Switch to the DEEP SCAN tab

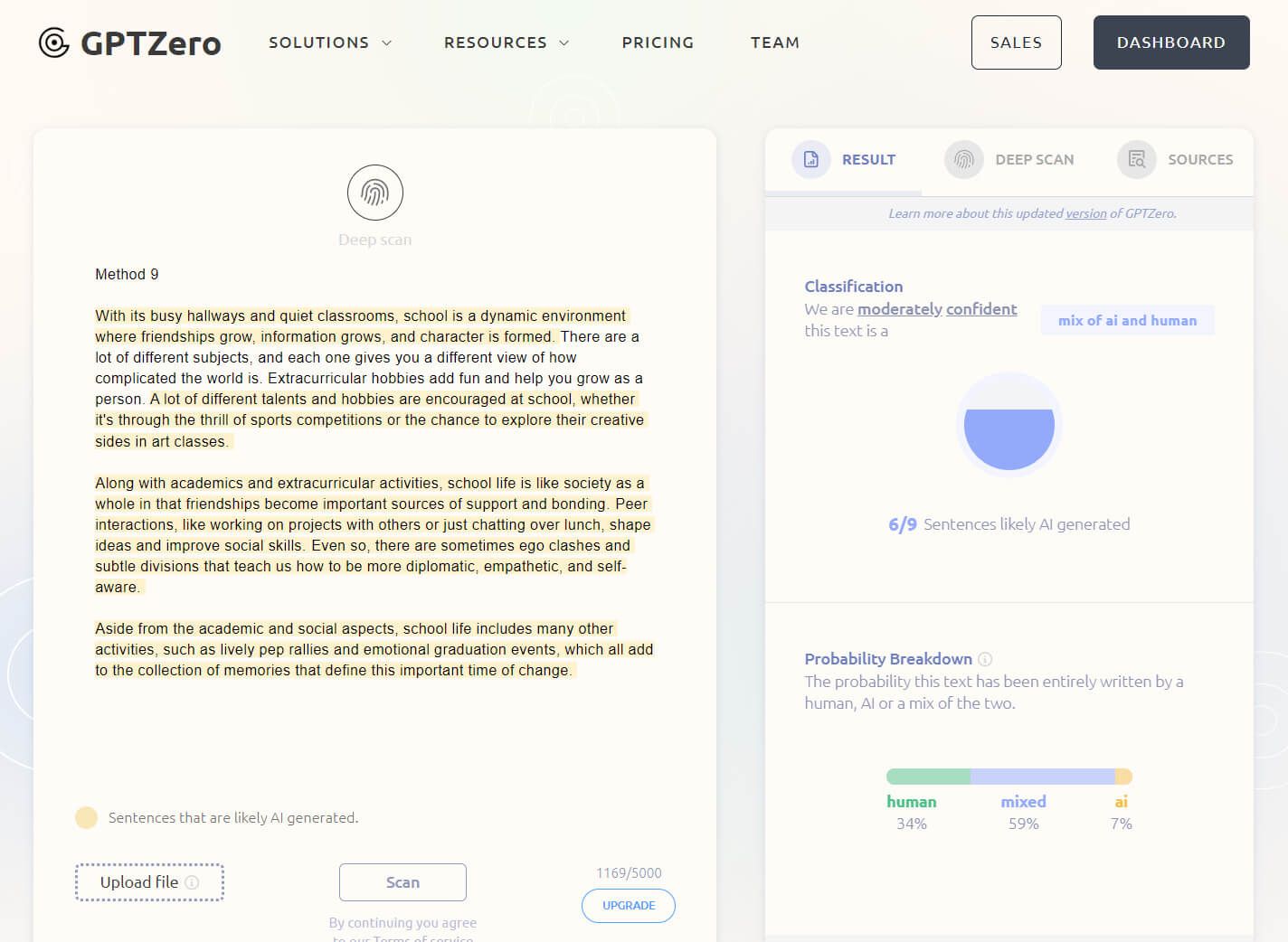[x=1034, y=159]
